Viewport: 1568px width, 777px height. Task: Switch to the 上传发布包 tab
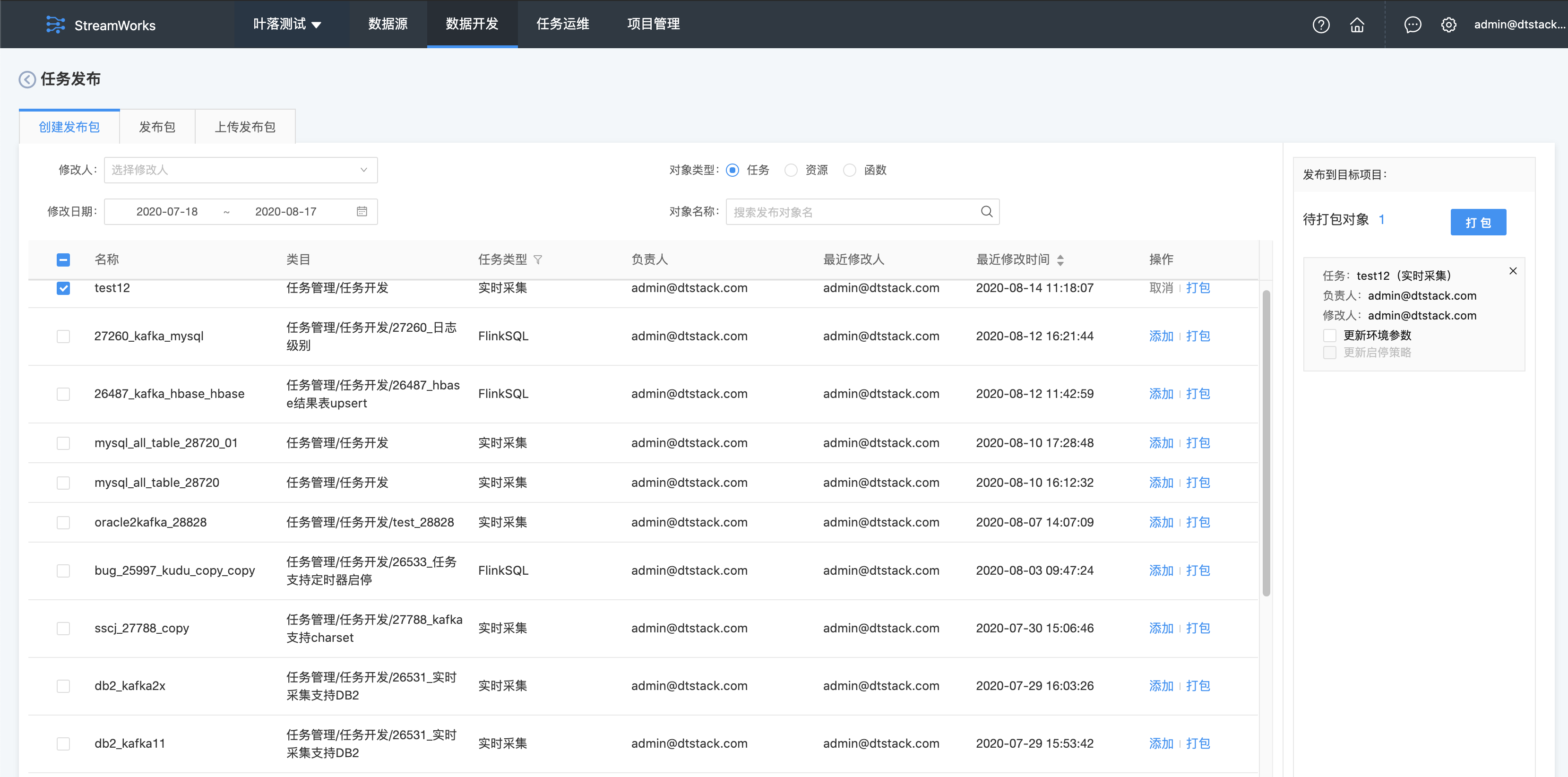[x=245, y=127]
